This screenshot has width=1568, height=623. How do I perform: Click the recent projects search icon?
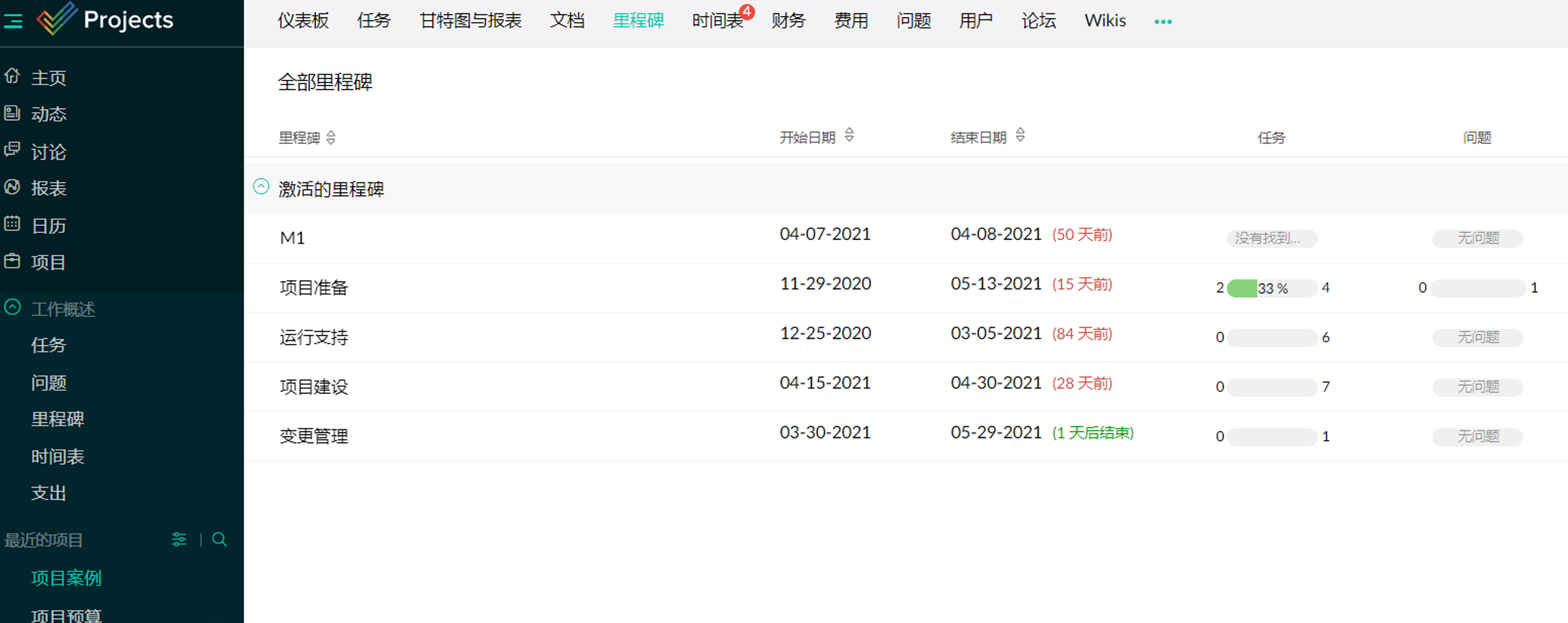220,539
